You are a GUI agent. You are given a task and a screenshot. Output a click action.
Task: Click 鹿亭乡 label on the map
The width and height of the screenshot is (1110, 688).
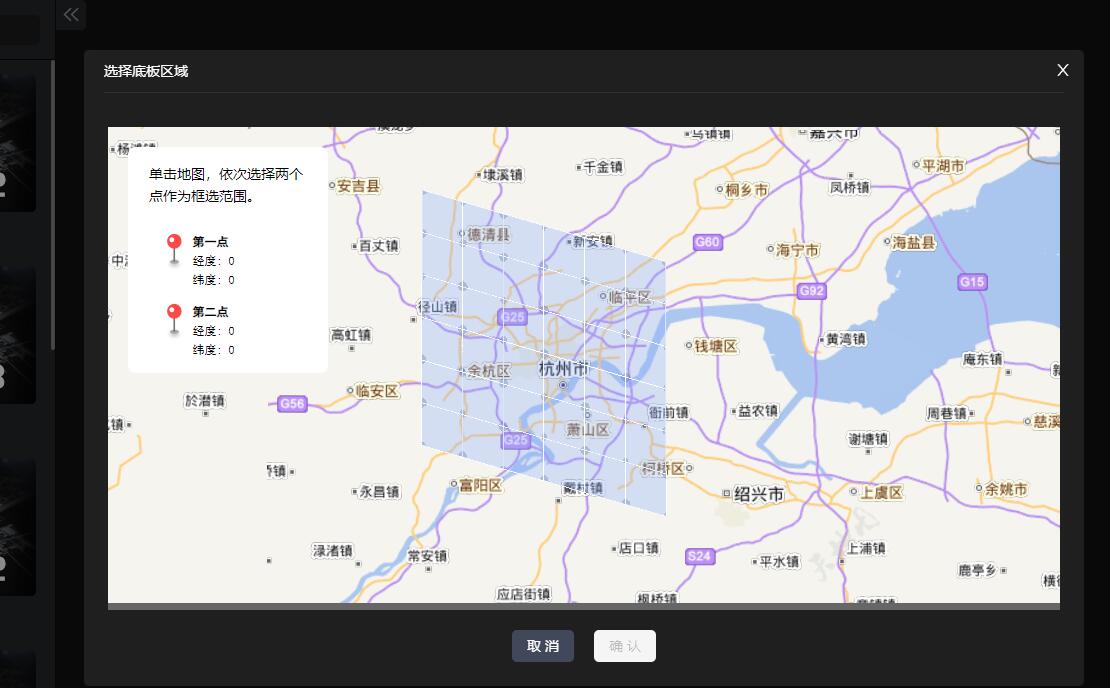click(x=977, y=570)
